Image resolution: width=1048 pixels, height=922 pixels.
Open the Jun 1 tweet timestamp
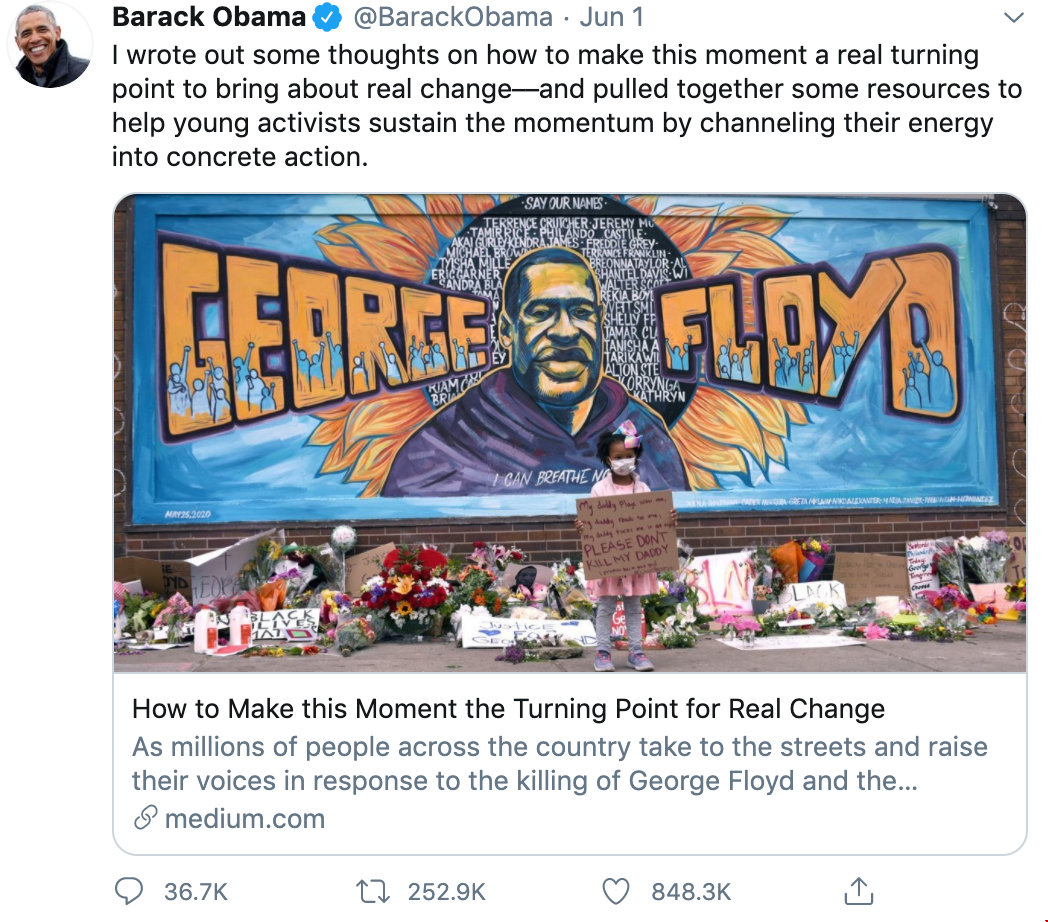tap(612, 17)
